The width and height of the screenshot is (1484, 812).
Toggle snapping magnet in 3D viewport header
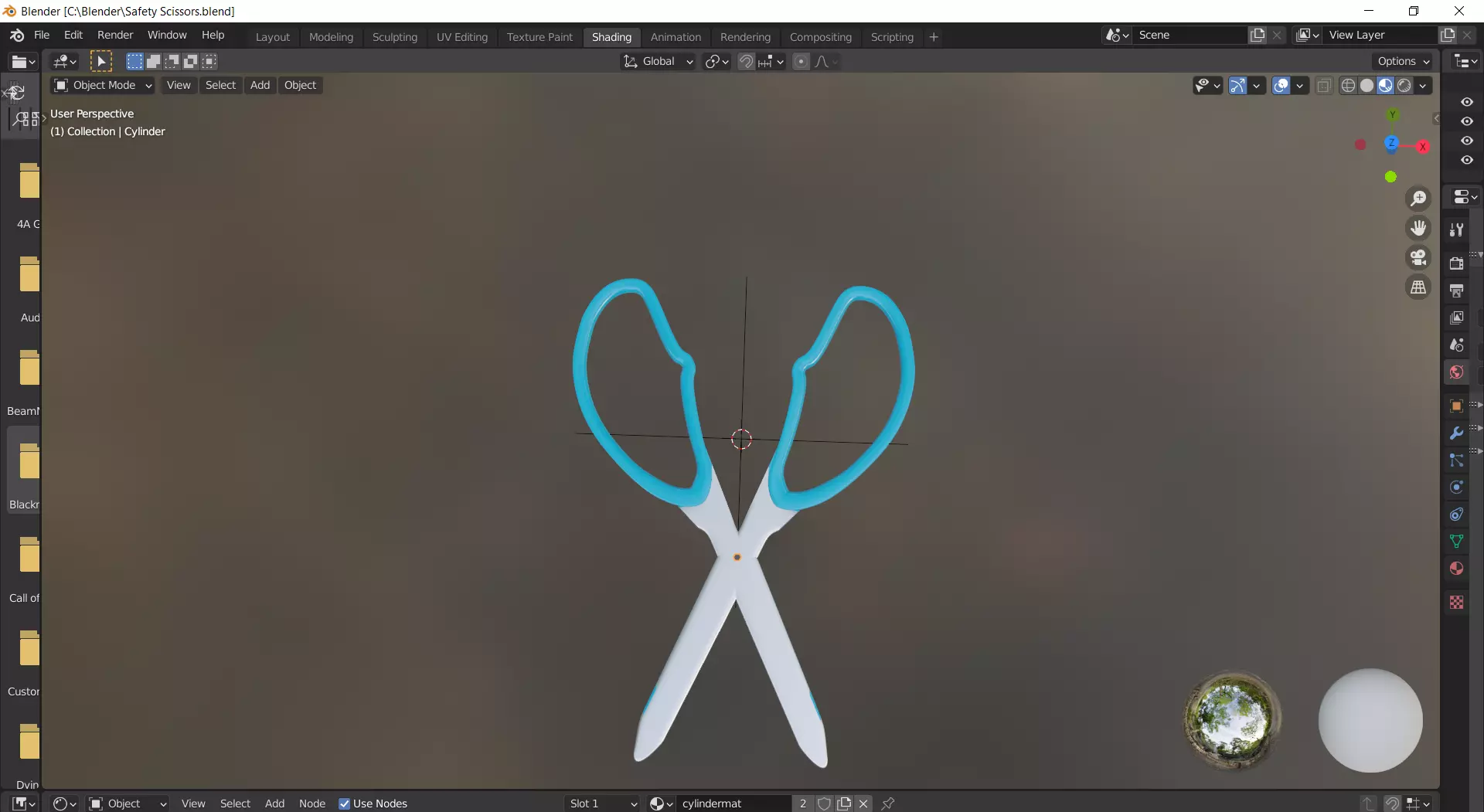[x=746, y=61]
